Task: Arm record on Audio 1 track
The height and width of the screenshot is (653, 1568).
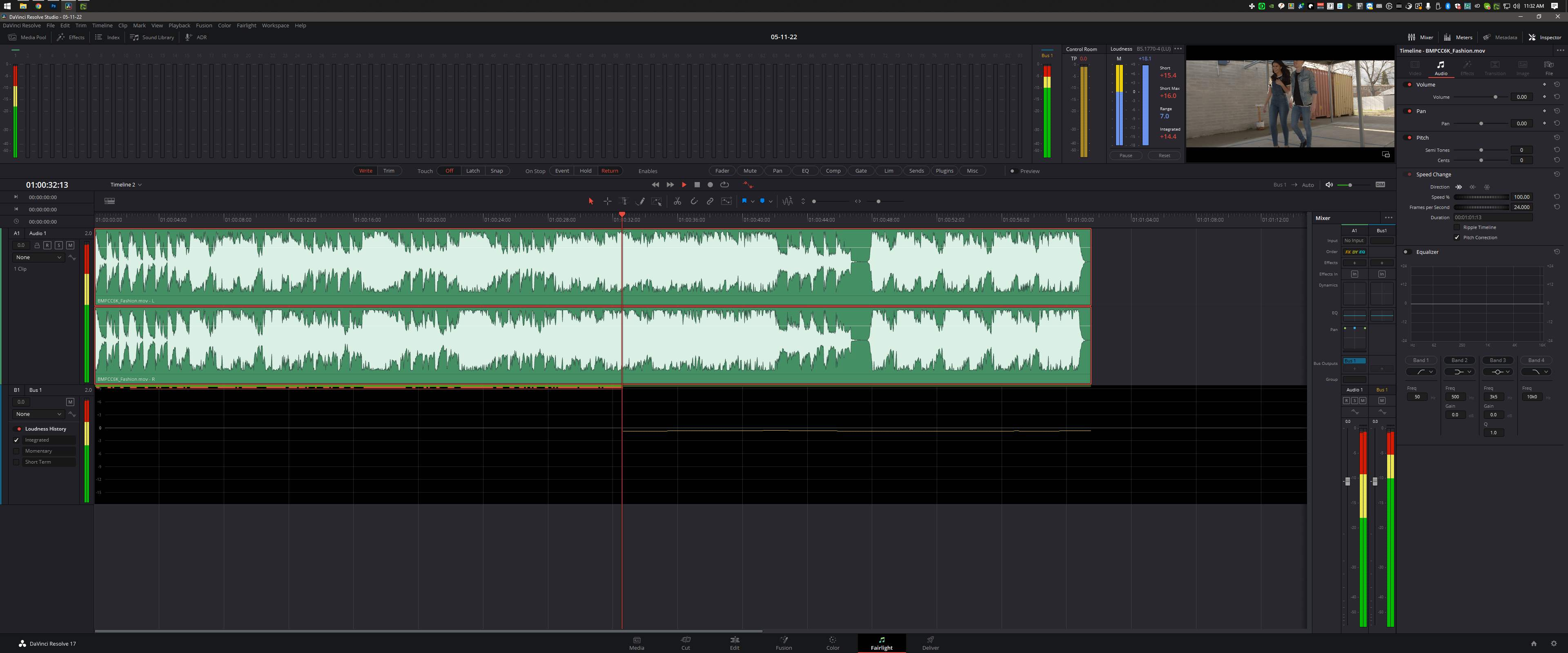Action: [47, 245]
